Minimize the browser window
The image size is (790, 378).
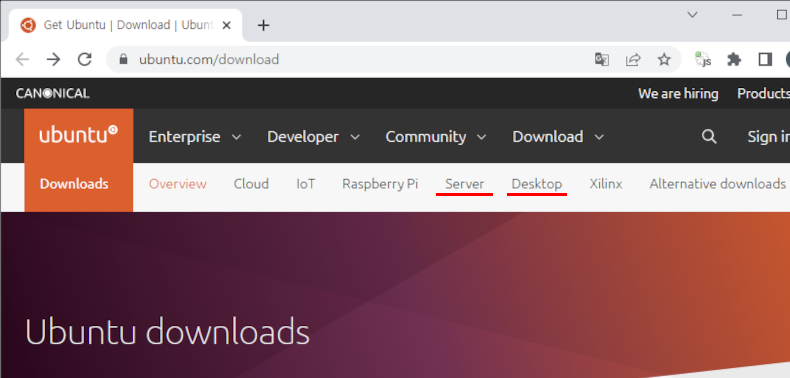(x=737, y=15)
